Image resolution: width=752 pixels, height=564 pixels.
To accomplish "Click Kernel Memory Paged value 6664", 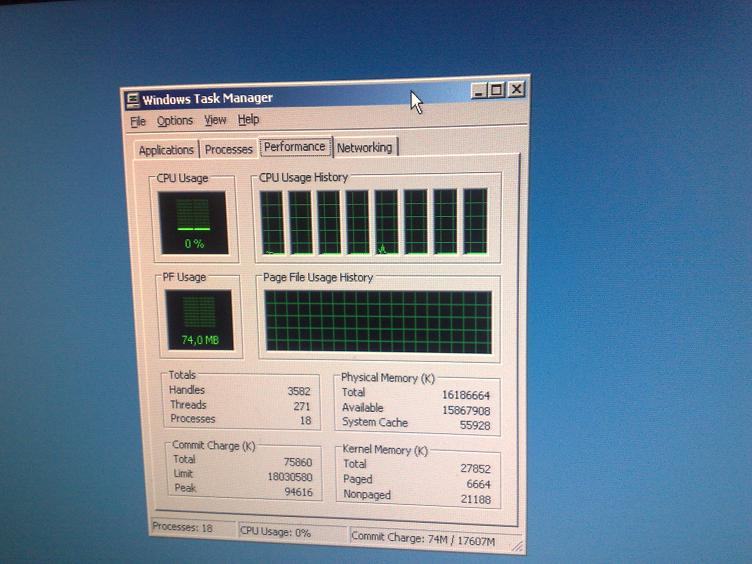I will coord(479,484).
